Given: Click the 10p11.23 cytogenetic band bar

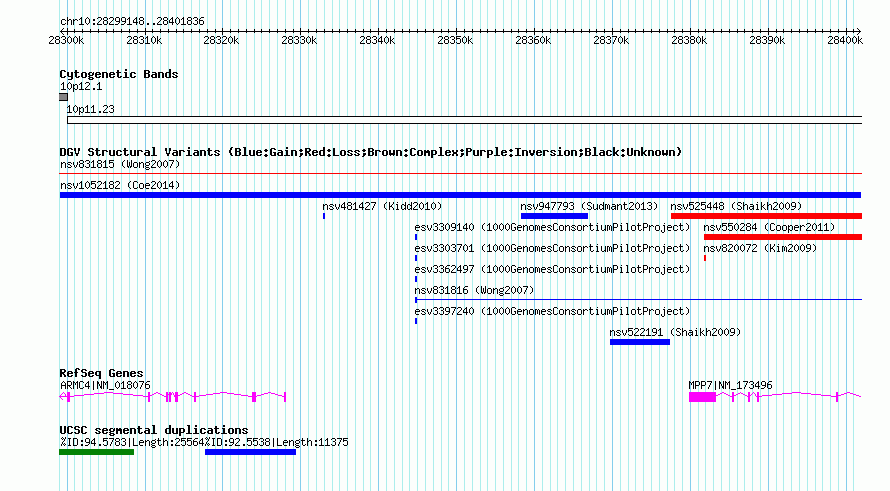Looking at the screenshot, I should click(x=464, y=120).
